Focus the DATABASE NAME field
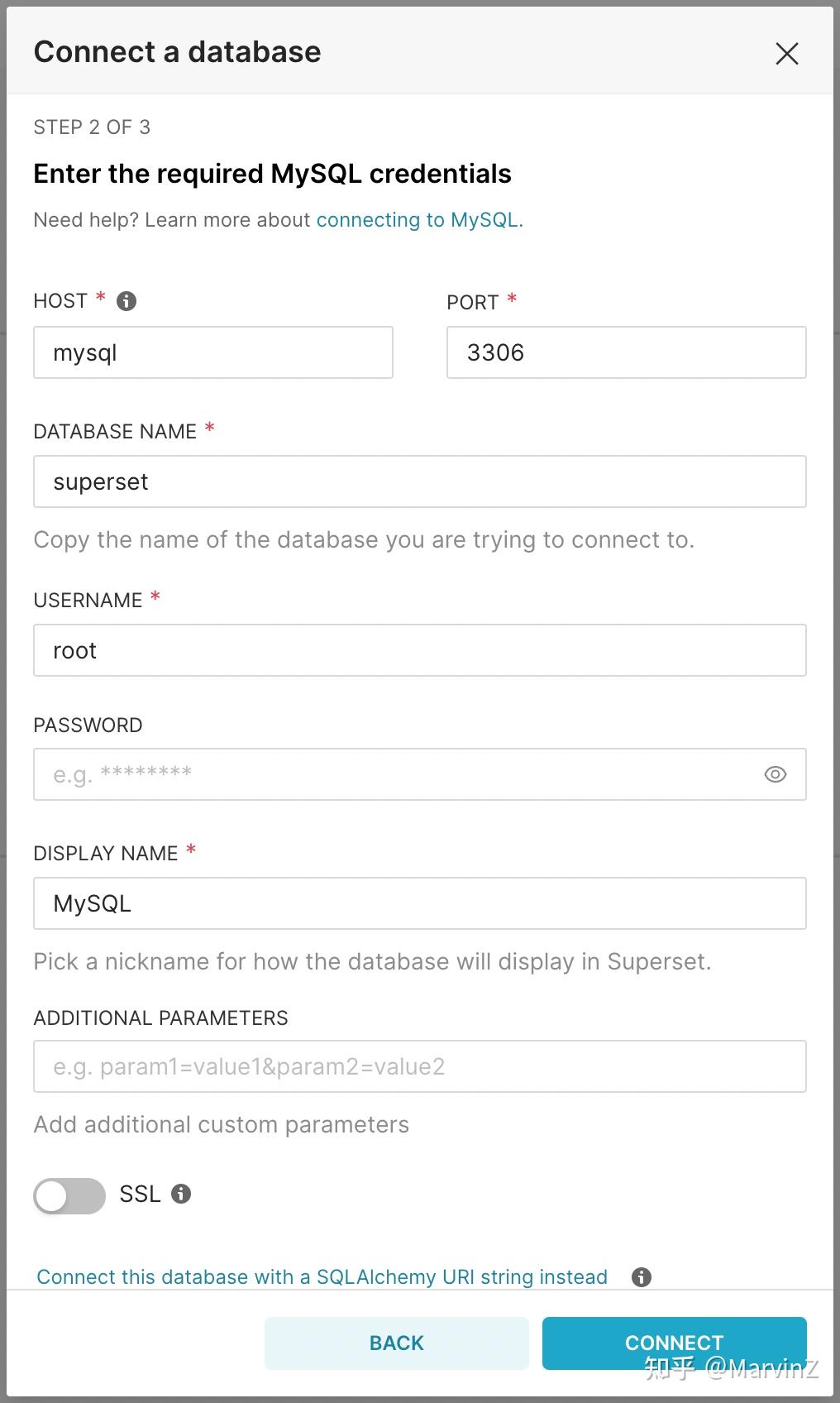This screenshot has height=1403, width=840. [x=419, y=481]
